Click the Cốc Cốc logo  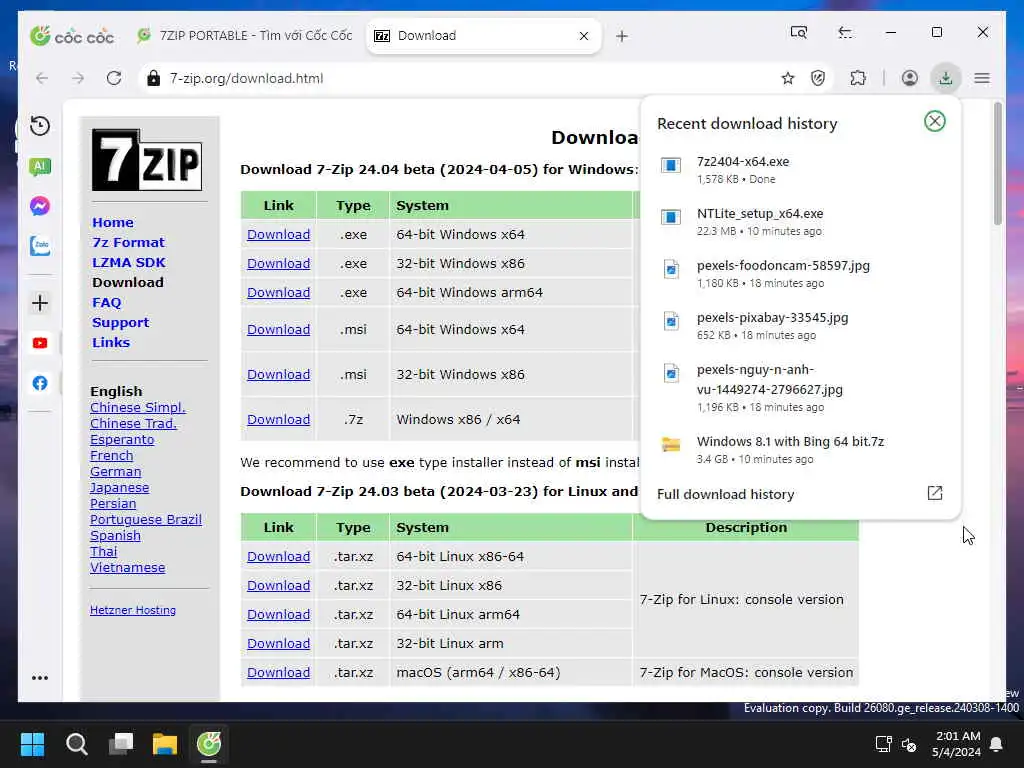pos(72,36)
